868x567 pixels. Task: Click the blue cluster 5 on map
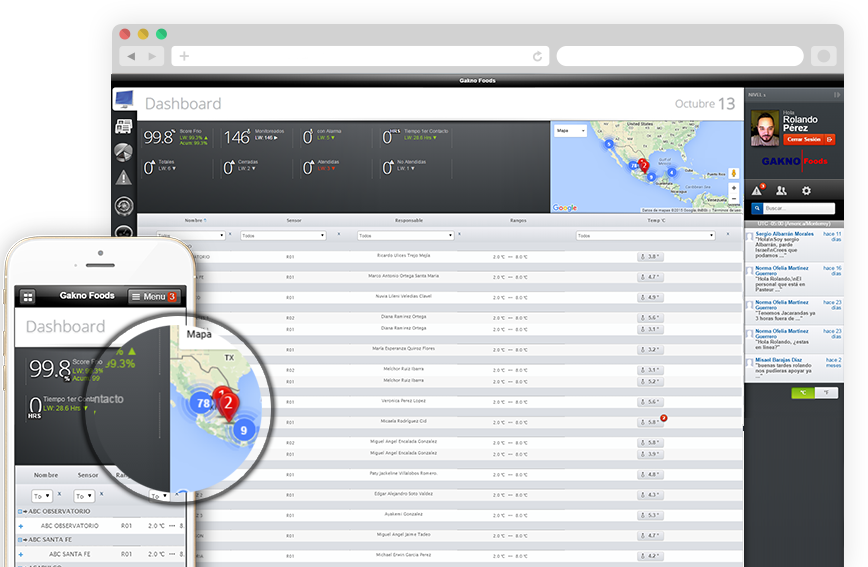[609, 144]
